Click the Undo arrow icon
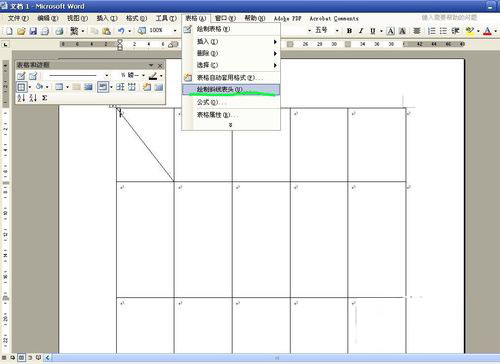 pyautogui.click(x=121, y=31)
